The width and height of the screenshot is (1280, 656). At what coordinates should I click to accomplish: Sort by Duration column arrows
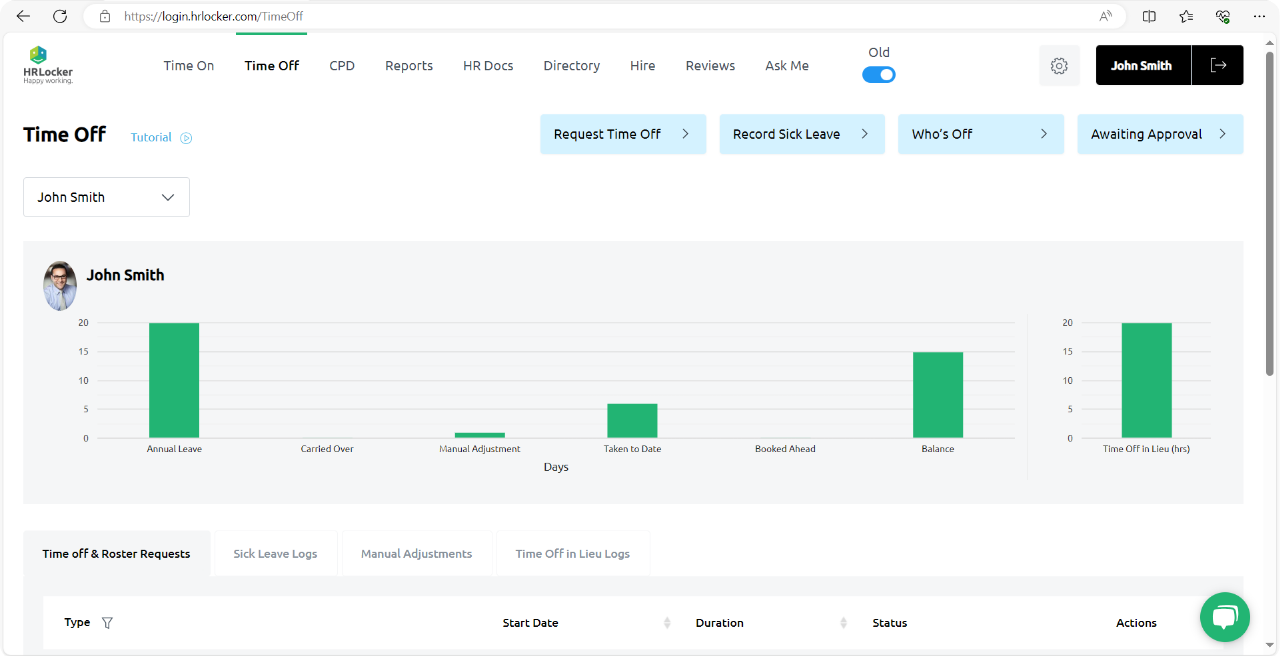coord(843,623)
